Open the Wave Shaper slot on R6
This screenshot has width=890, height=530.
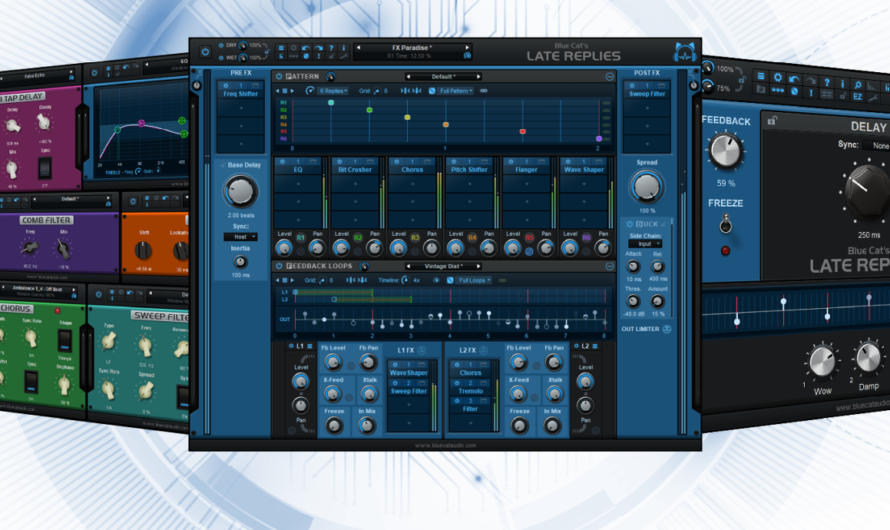[x=583, y=170]
